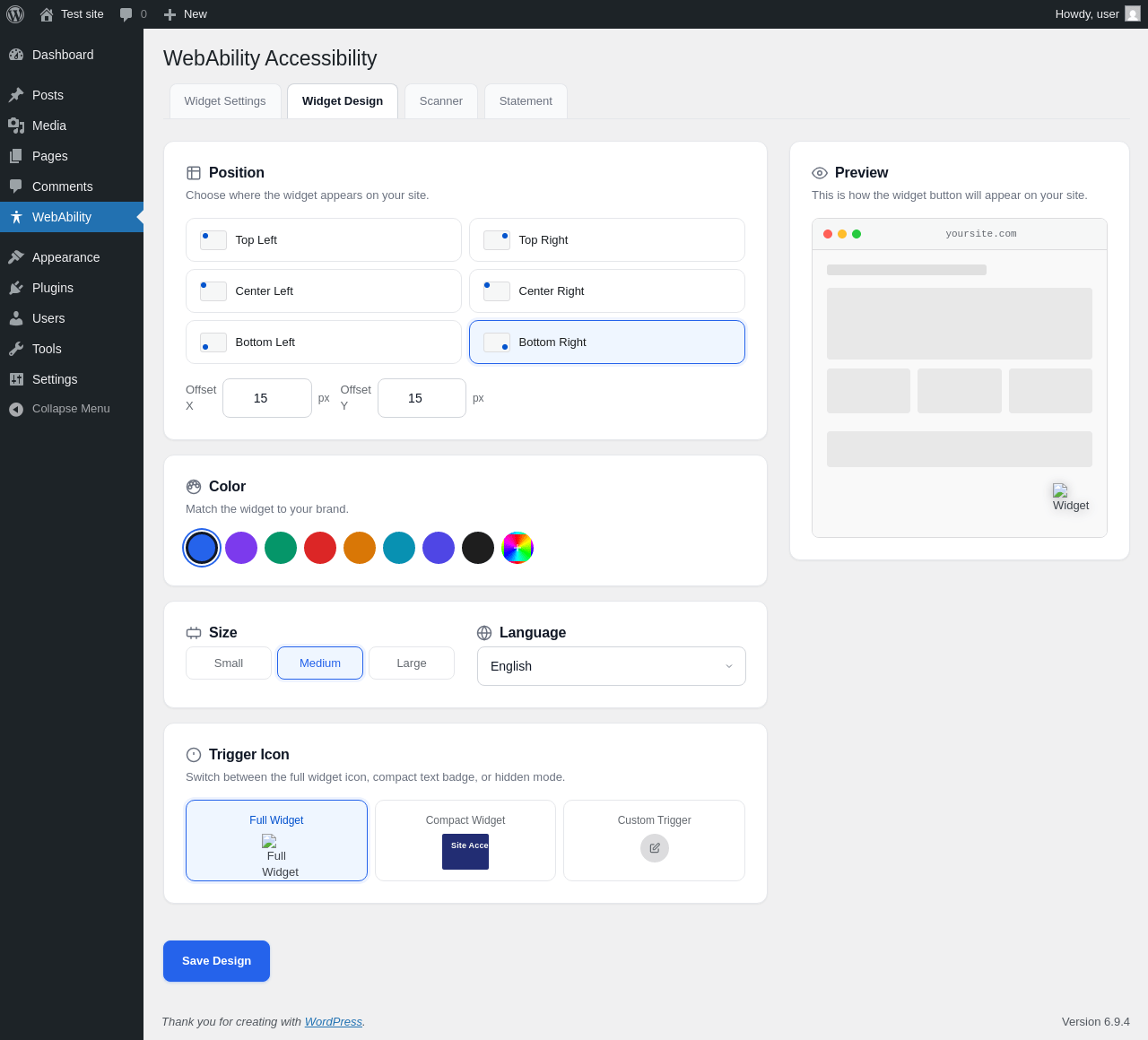Select the Large size option
This screenshot has width=1148, height=1040.
pos(412,663)
